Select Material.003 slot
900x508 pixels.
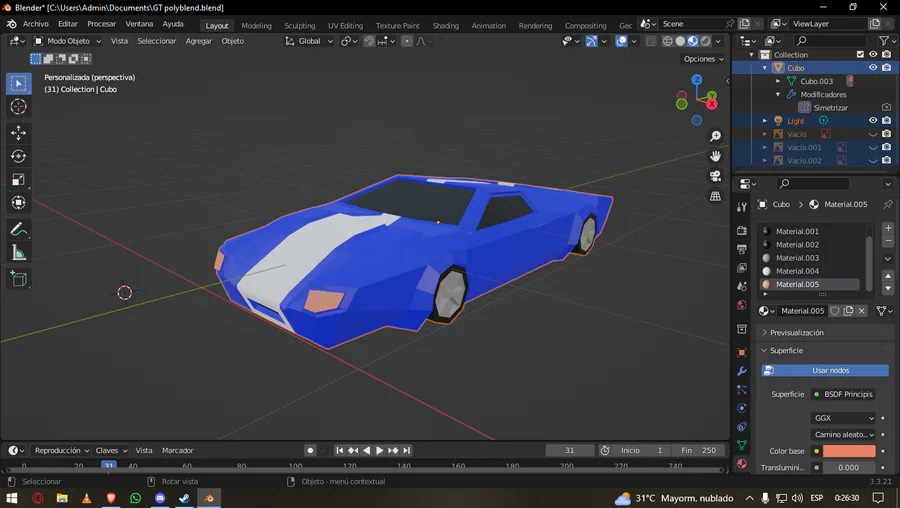click(809, 258)
